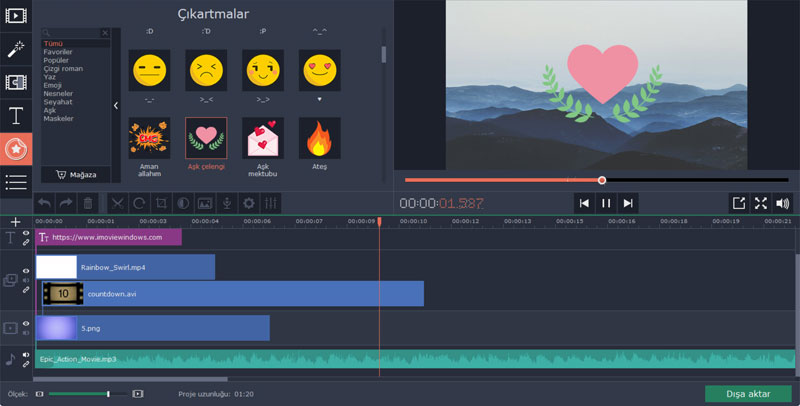Collapse the category list with left arrow
This screenshot has width=800, height=406.
click(116, 106)
